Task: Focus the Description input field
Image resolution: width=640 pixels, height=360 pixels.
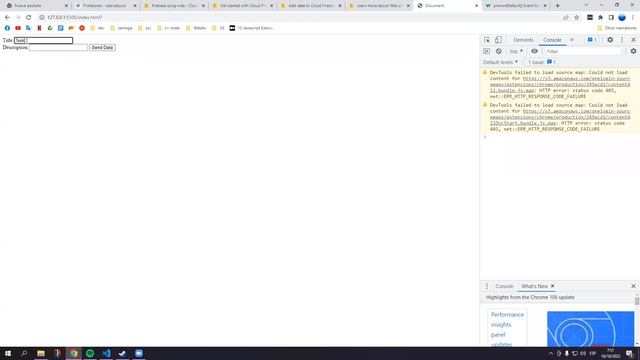Action: point(58,47)
